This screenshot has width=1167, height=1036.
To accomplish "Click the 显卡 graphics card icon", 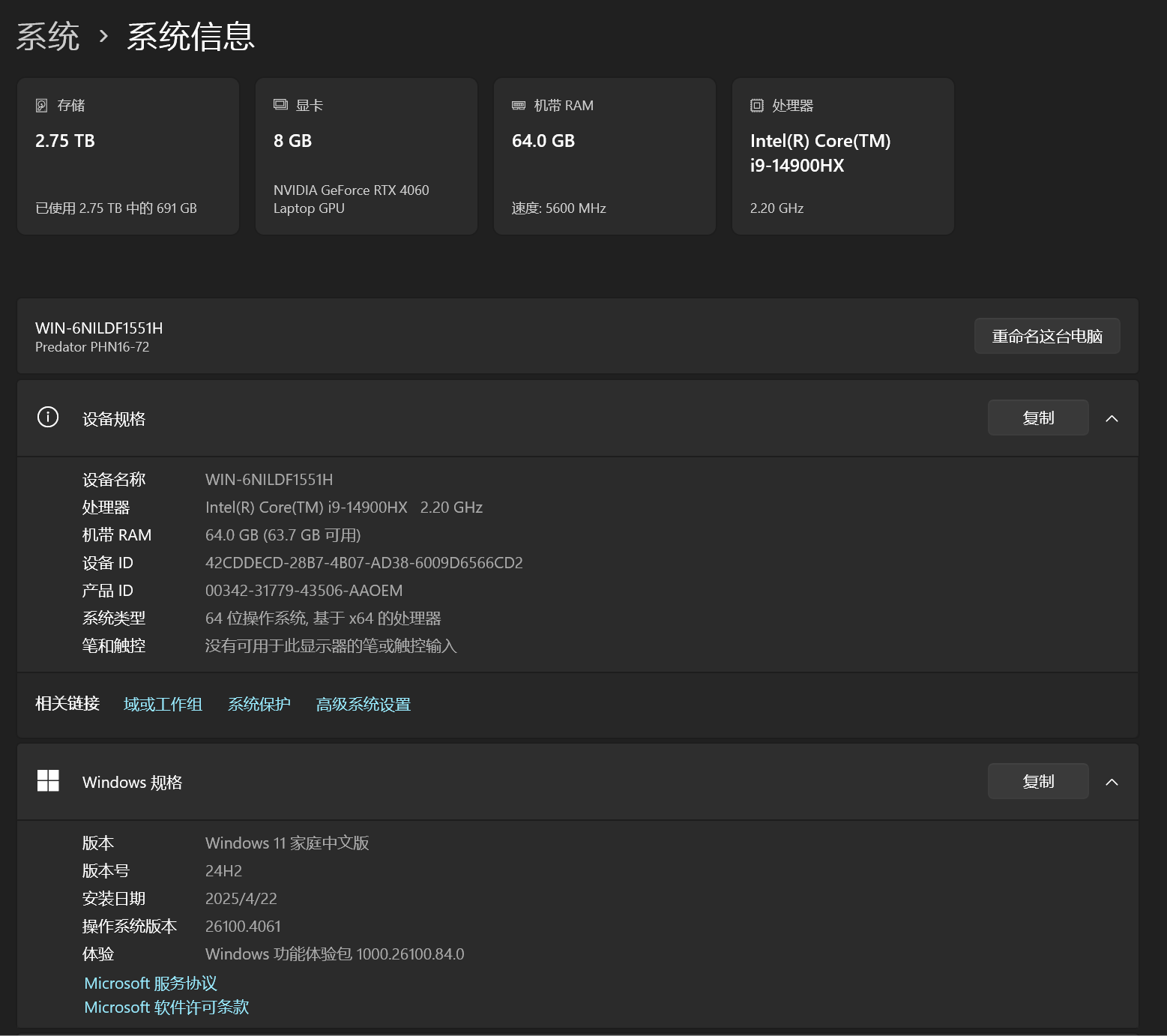I will [280, 105].
